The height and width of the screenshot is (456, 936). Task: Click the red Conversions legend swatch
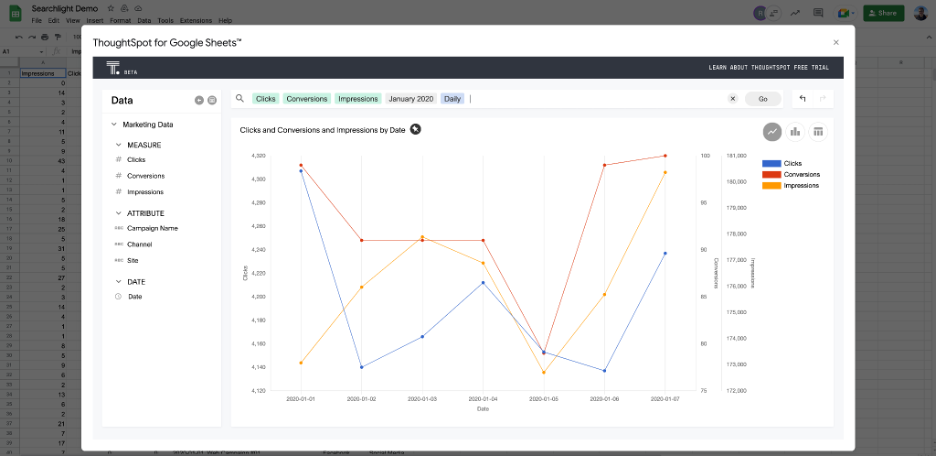pyautogui.click(x=771, y=174)
